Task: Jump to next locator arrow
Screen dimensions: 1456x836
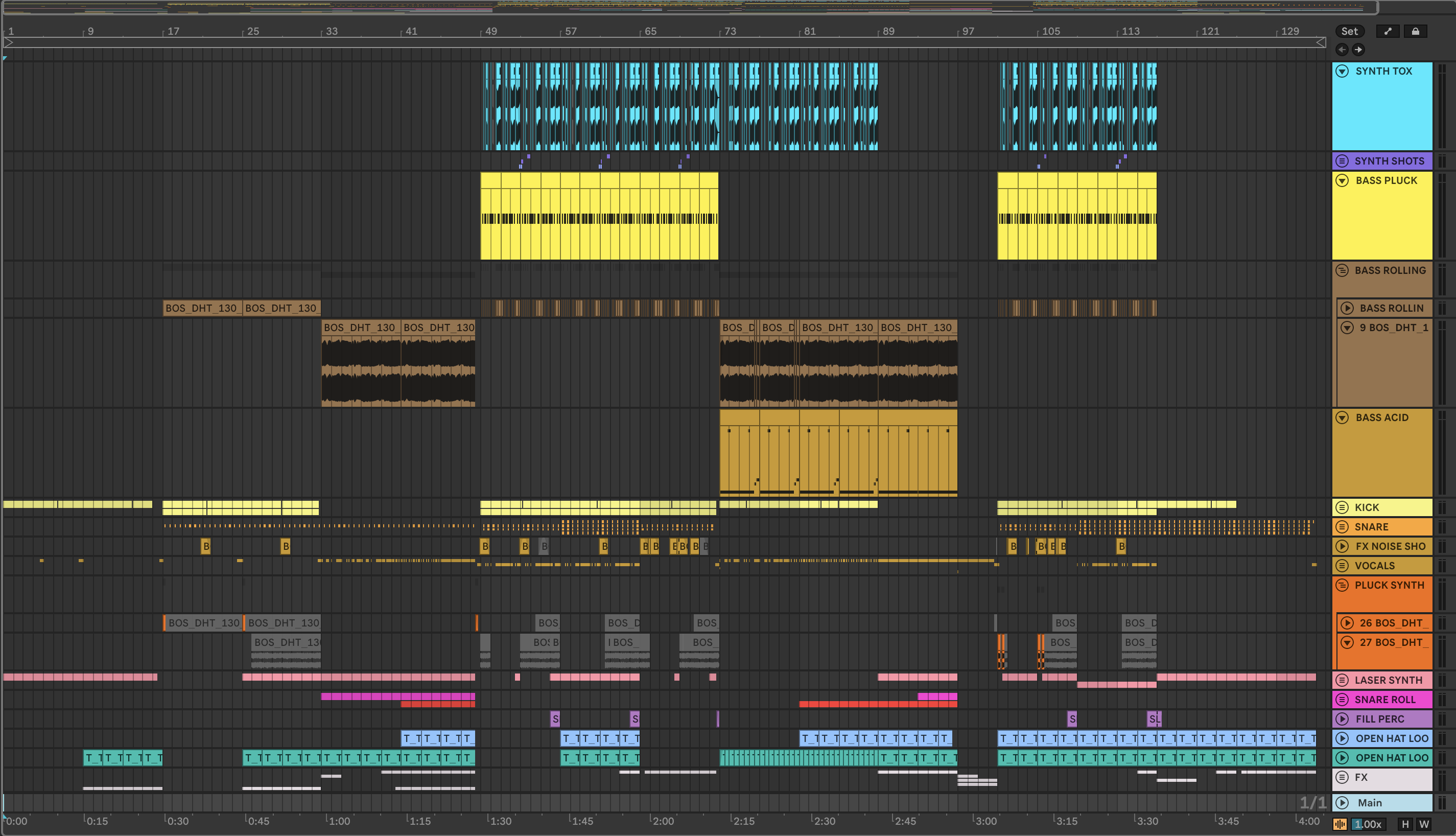Action: [x=1358, y=50]
